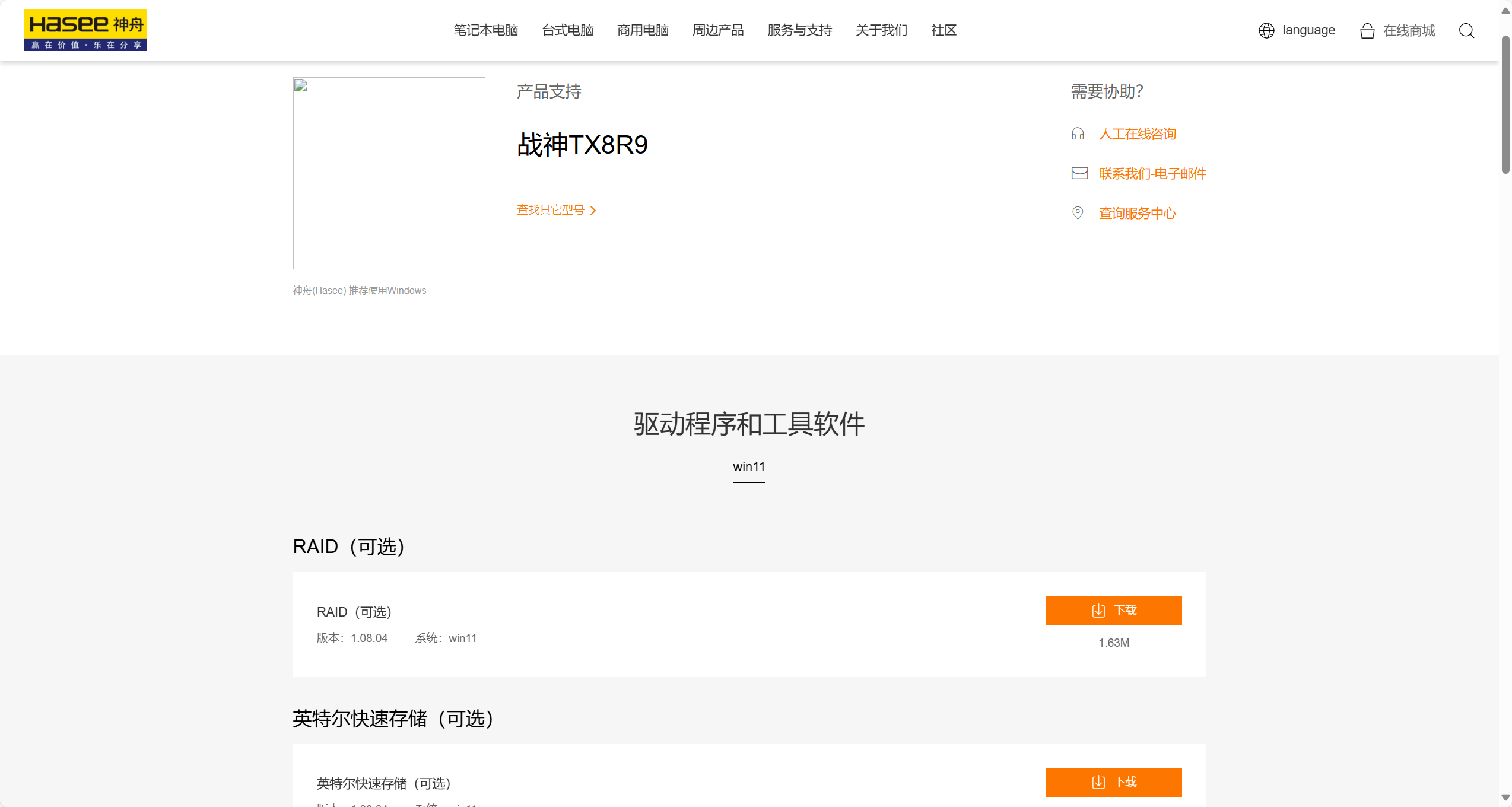
Task: Click the broken product image thumbnail
Action: coord(389,173)
